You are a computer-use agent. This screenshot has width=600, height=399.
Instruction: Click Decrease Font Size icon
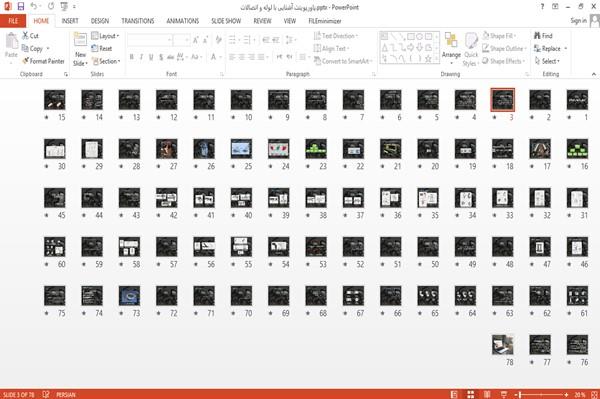tap(206, 39)
